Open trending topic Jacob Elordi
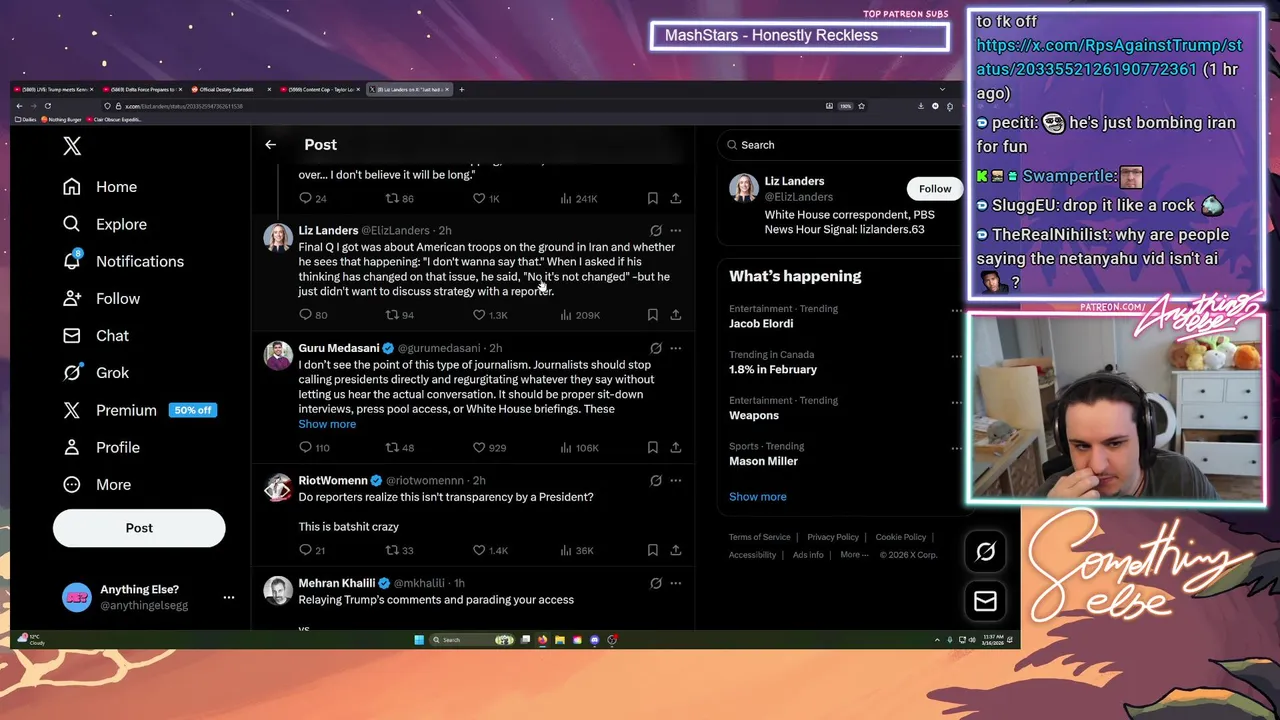Image resolution: width=1280 pixels, height=720 pixels. click(x=761, y=324)
